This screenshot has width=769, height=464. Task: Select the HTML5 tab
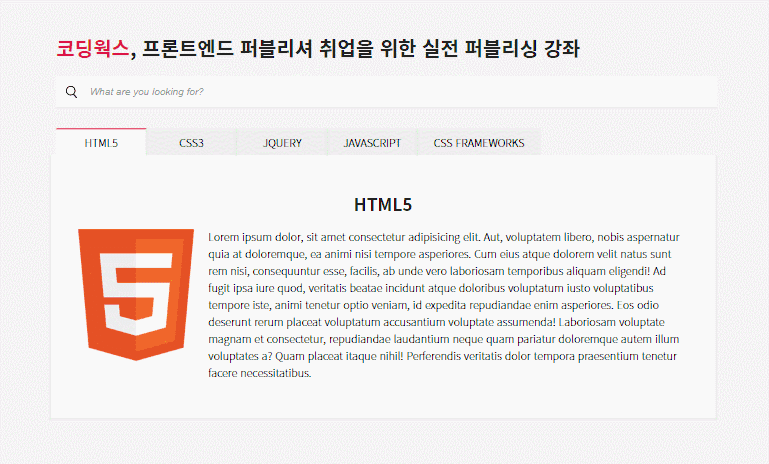(x=101, y=142)
